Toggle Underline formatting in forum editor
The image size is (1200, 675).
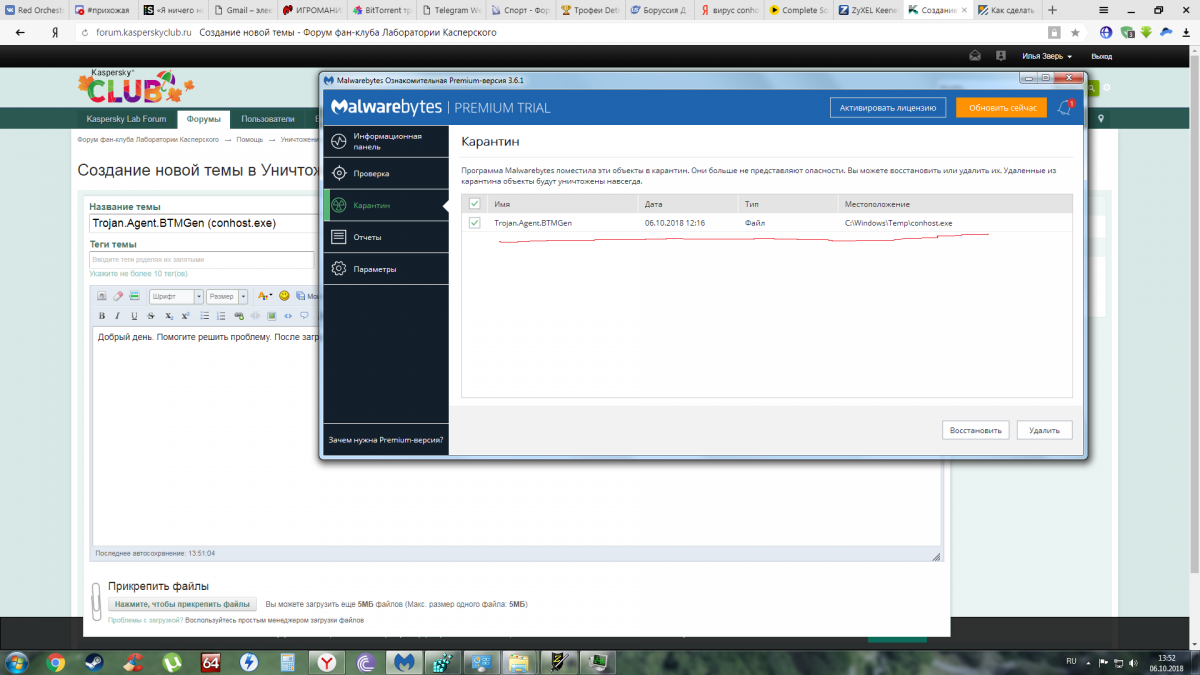point(134,316)
